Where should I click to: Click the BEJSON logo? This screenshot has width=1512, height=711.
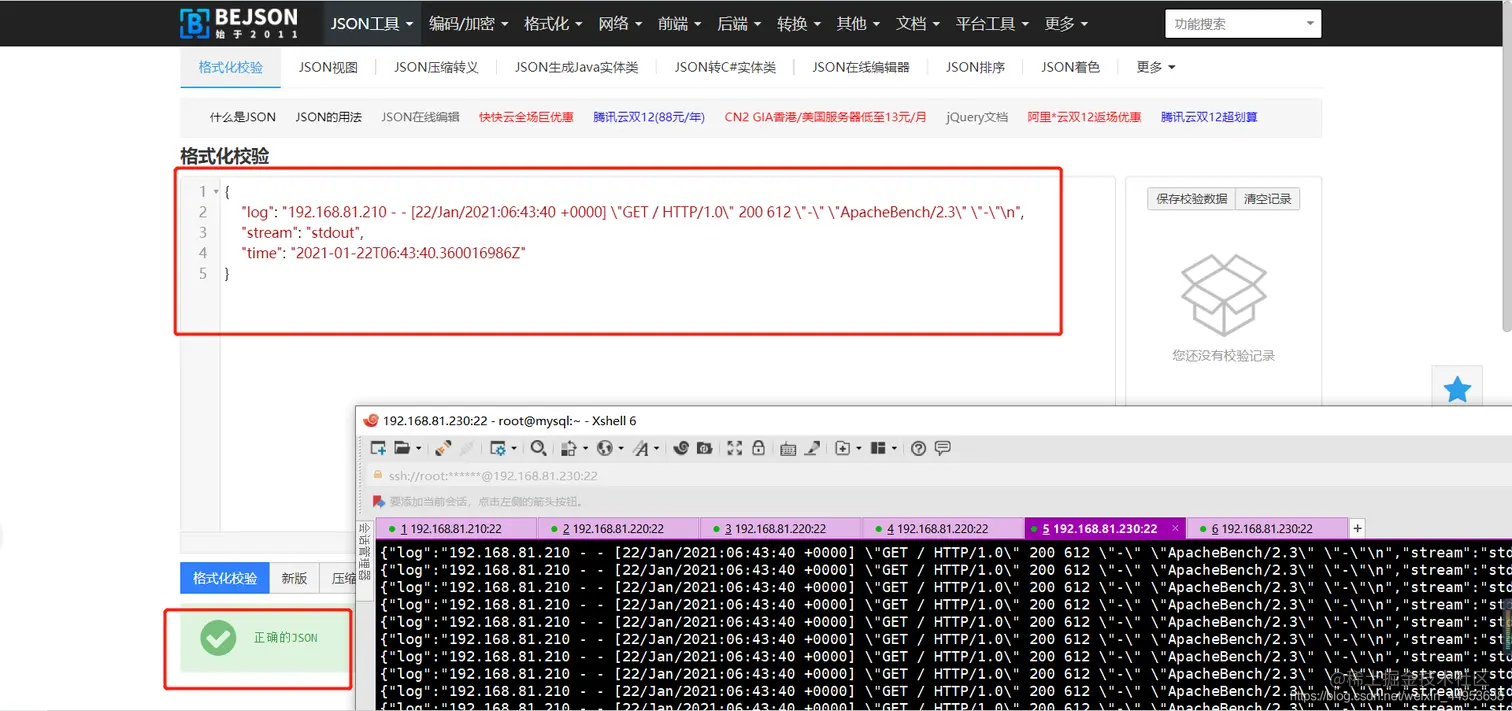(x=240, y=22)
